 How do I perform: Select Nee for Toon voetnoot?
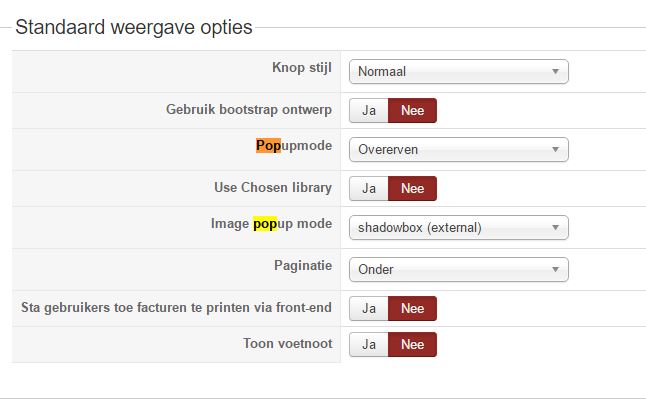(x=412, y=345)
